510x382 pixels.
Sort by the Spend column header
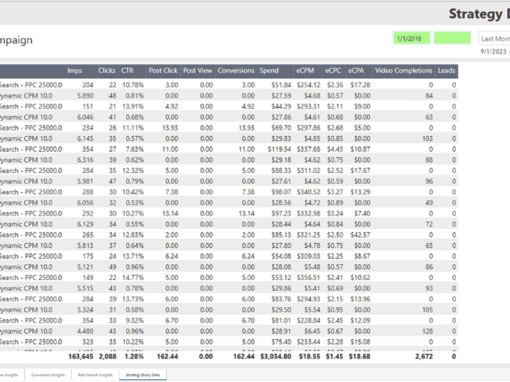tap(269, 71)
